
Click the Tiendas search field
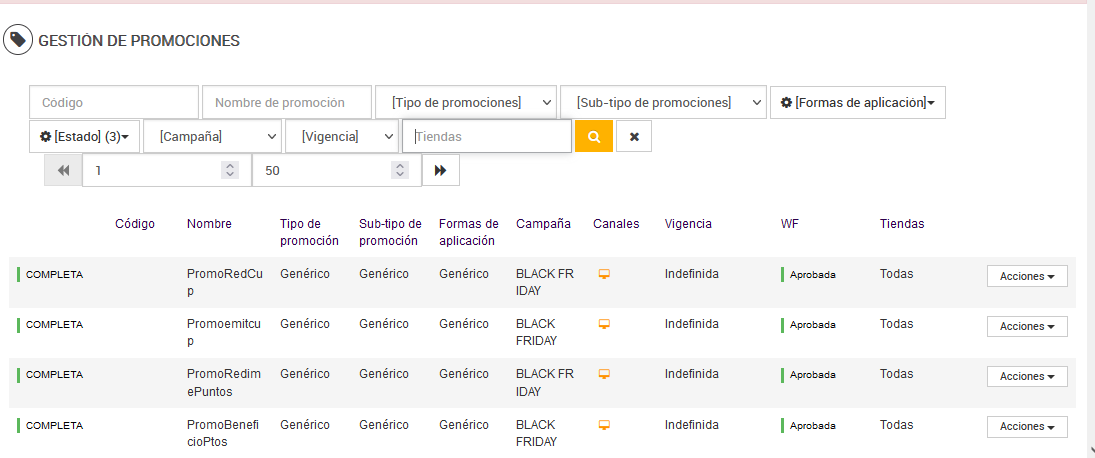[487, 136]
